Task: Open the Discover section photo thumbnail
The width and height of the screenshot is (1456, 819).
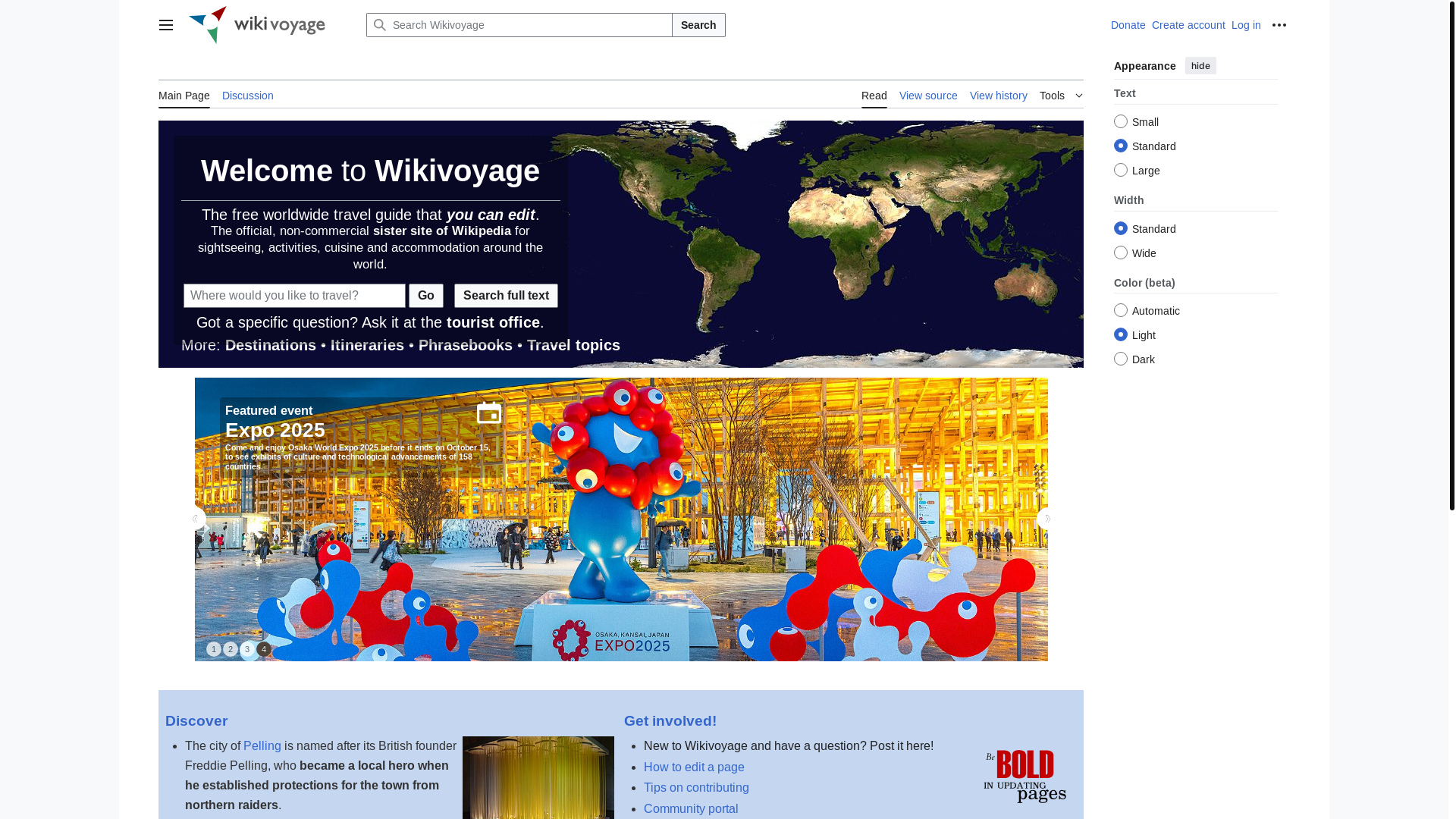Action: tap(538, 778)
